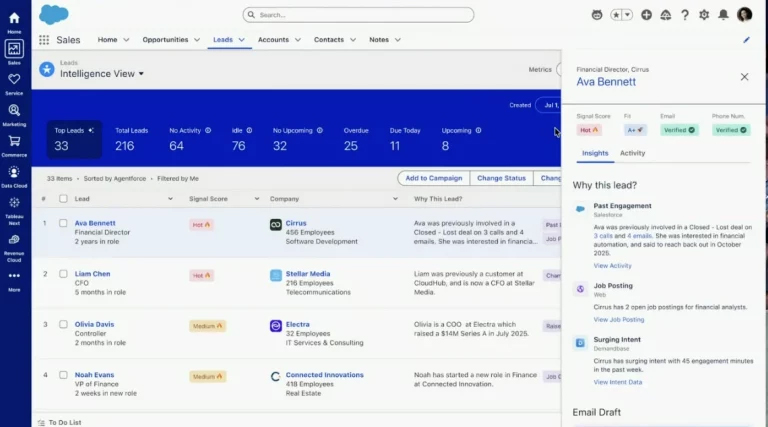Expand the Intelligence View list dropdown
The height and width of the screenshot is (427, 768).
click(141, 74)
